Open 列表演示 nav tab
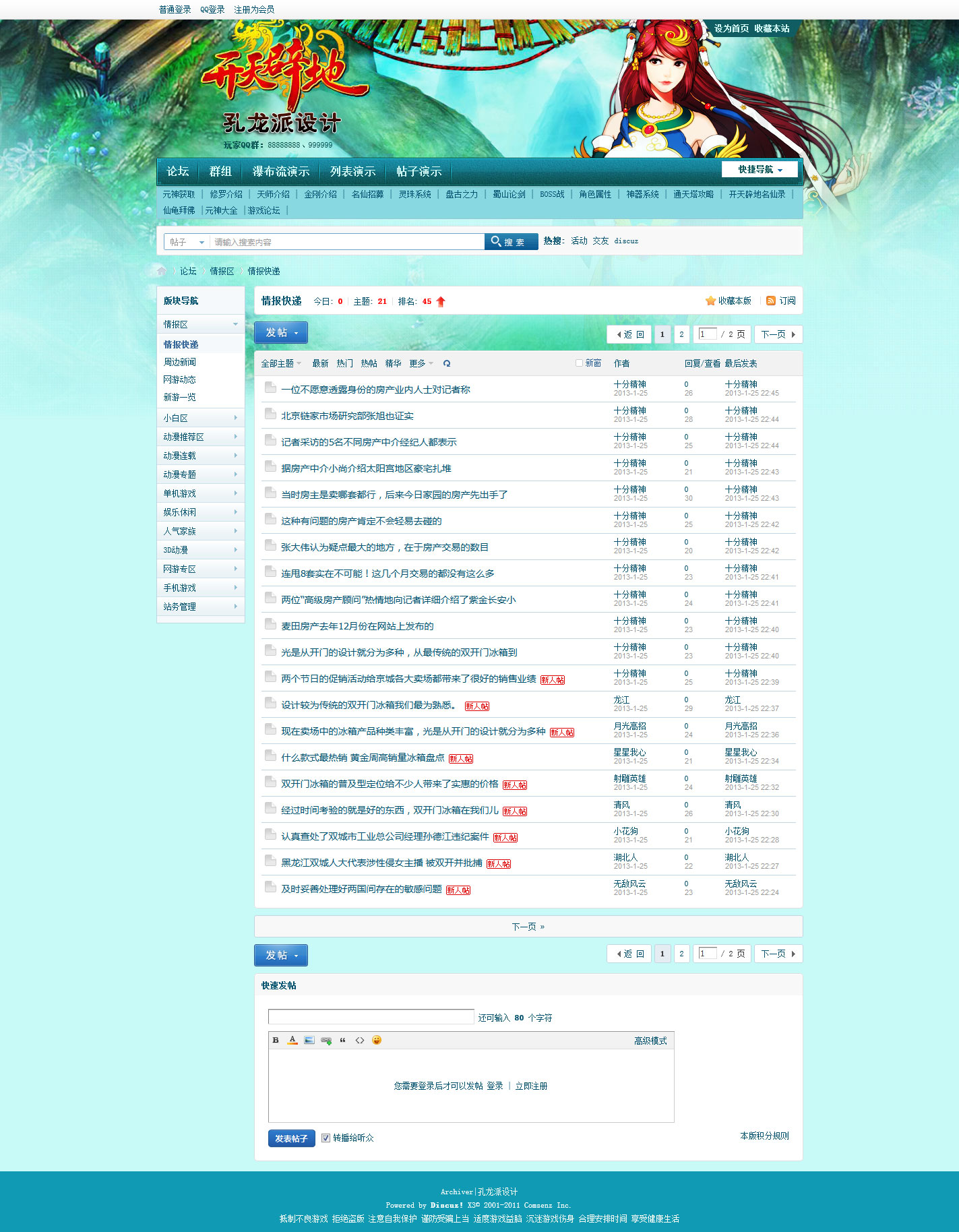 pyautogui.click(x=352, y=171)
